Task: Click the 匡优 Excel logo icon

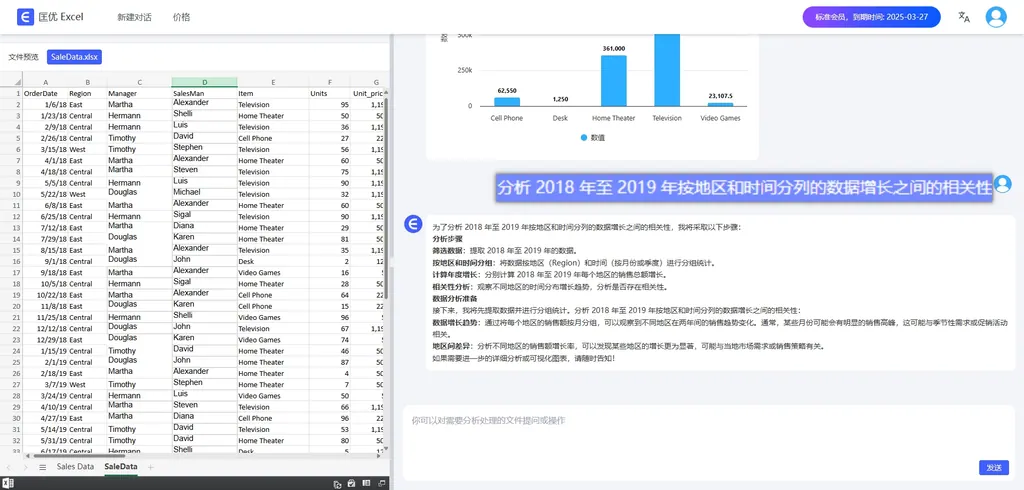Action: pyautogui.click(x=25, y=17)
